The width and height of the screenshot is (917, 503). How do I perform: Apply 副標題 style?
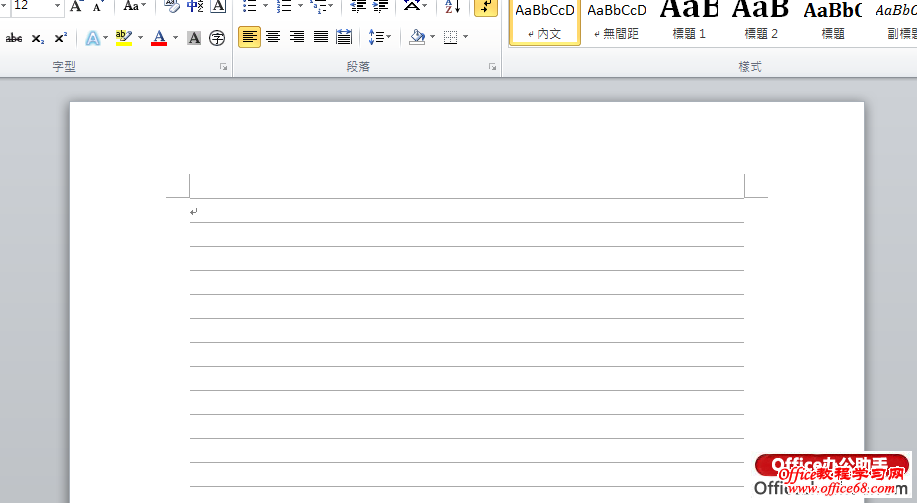coord(893,22)
